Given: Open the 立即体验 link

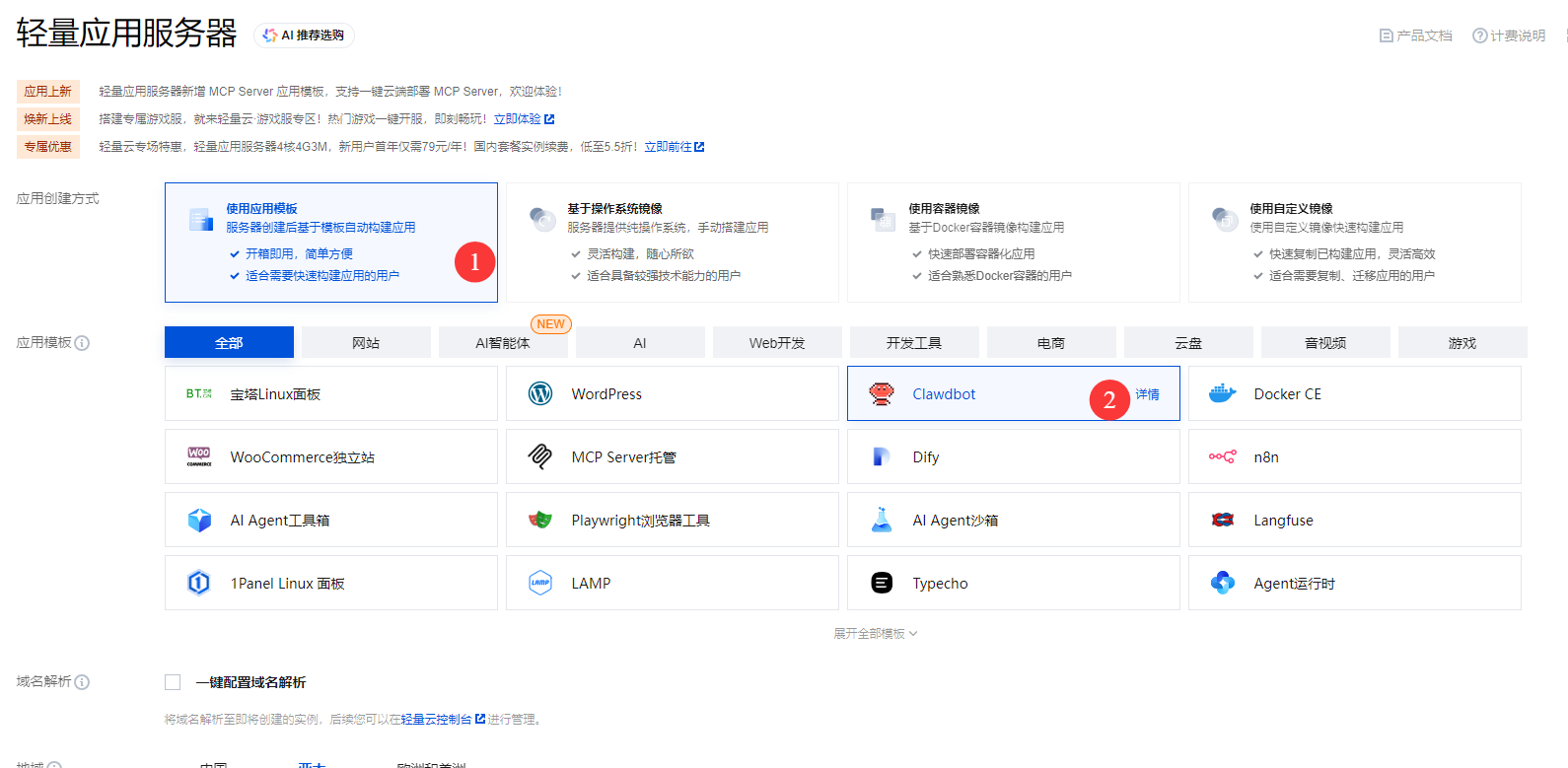Looking at the screenshot, I should pyautogui.click(x=524, y=119).
